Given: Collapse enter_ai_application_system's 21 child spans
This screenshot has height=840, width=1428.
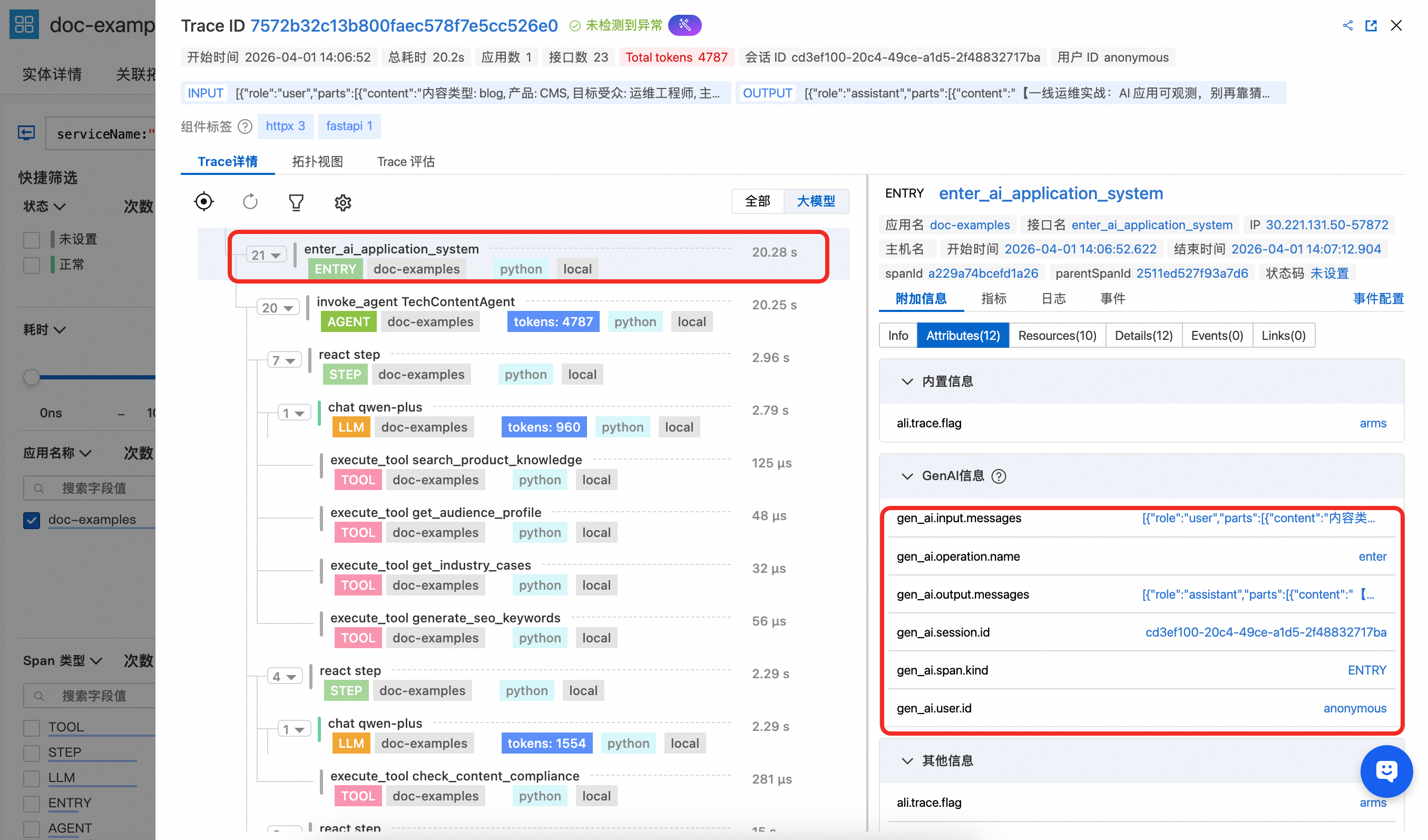Looking at the screenshot, I should point(266,255).
